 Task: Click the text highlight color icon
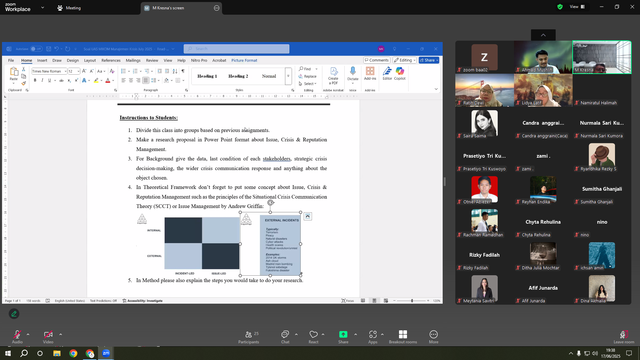(96, 81)
